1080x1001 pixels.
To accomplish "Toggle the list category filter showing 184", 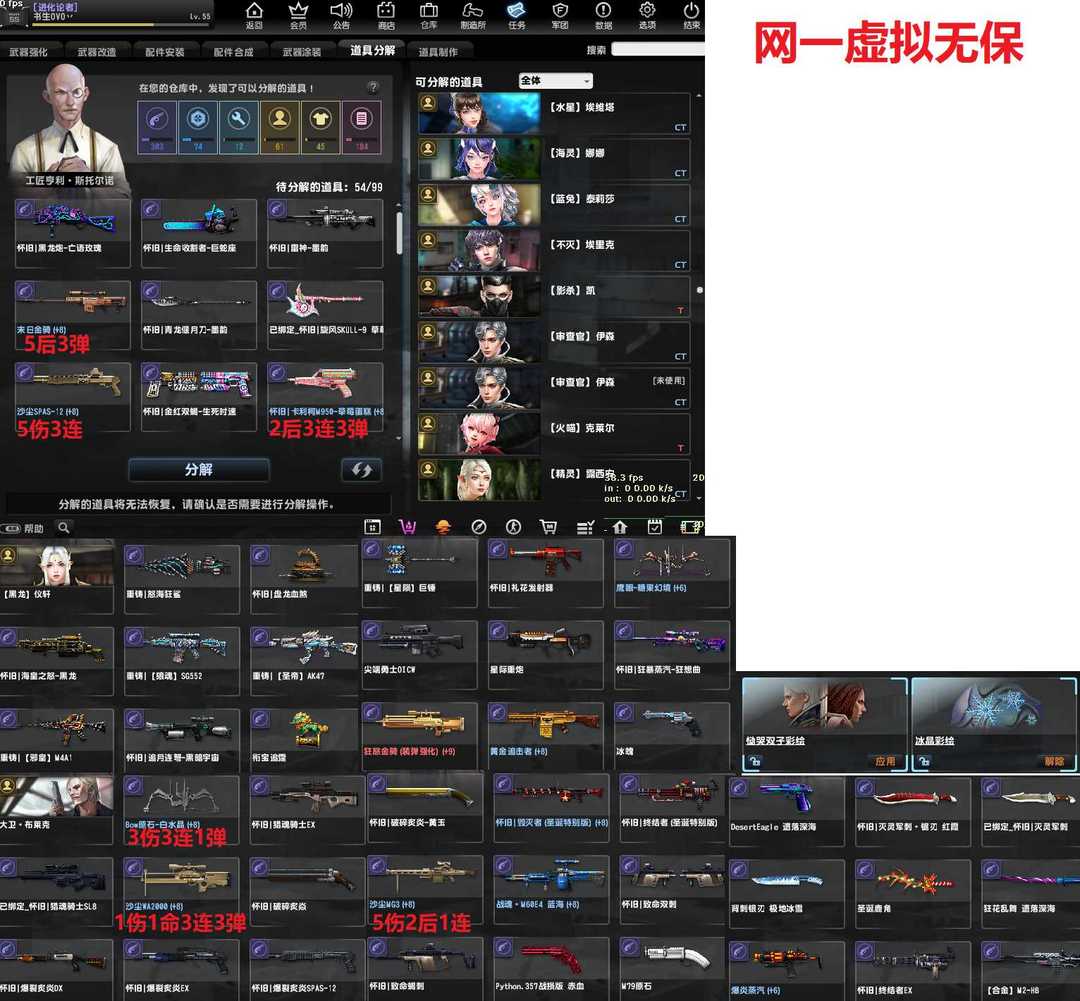I will [361, 127].
